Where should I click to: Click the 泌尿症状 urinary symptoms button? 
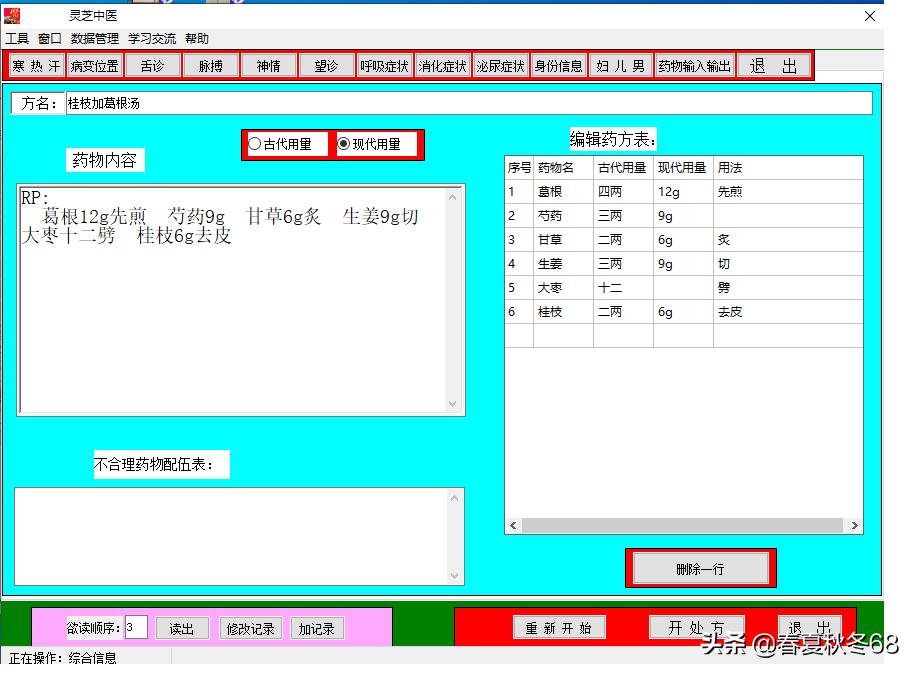[x=500, y=65]
